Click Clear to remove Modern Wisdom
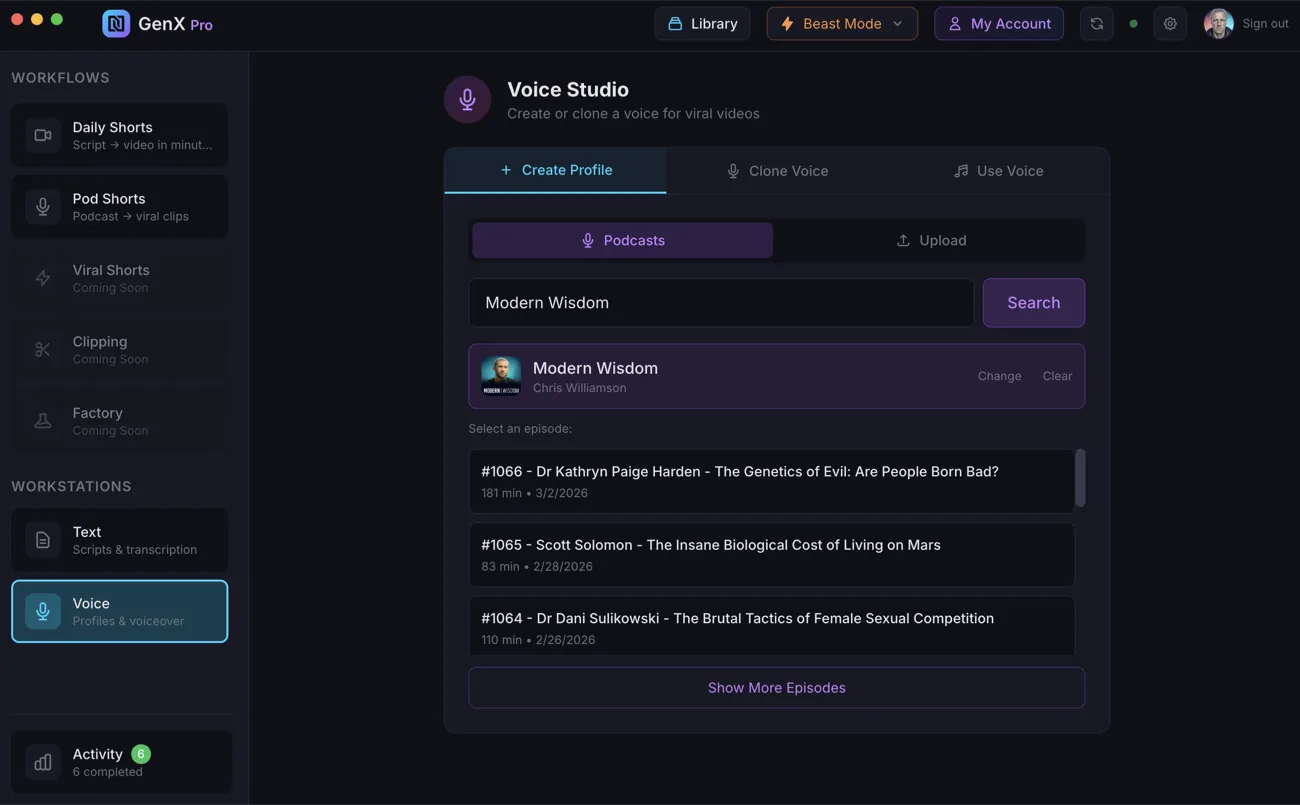Viewport: 1300px width, 805px height. (1057, 375)
